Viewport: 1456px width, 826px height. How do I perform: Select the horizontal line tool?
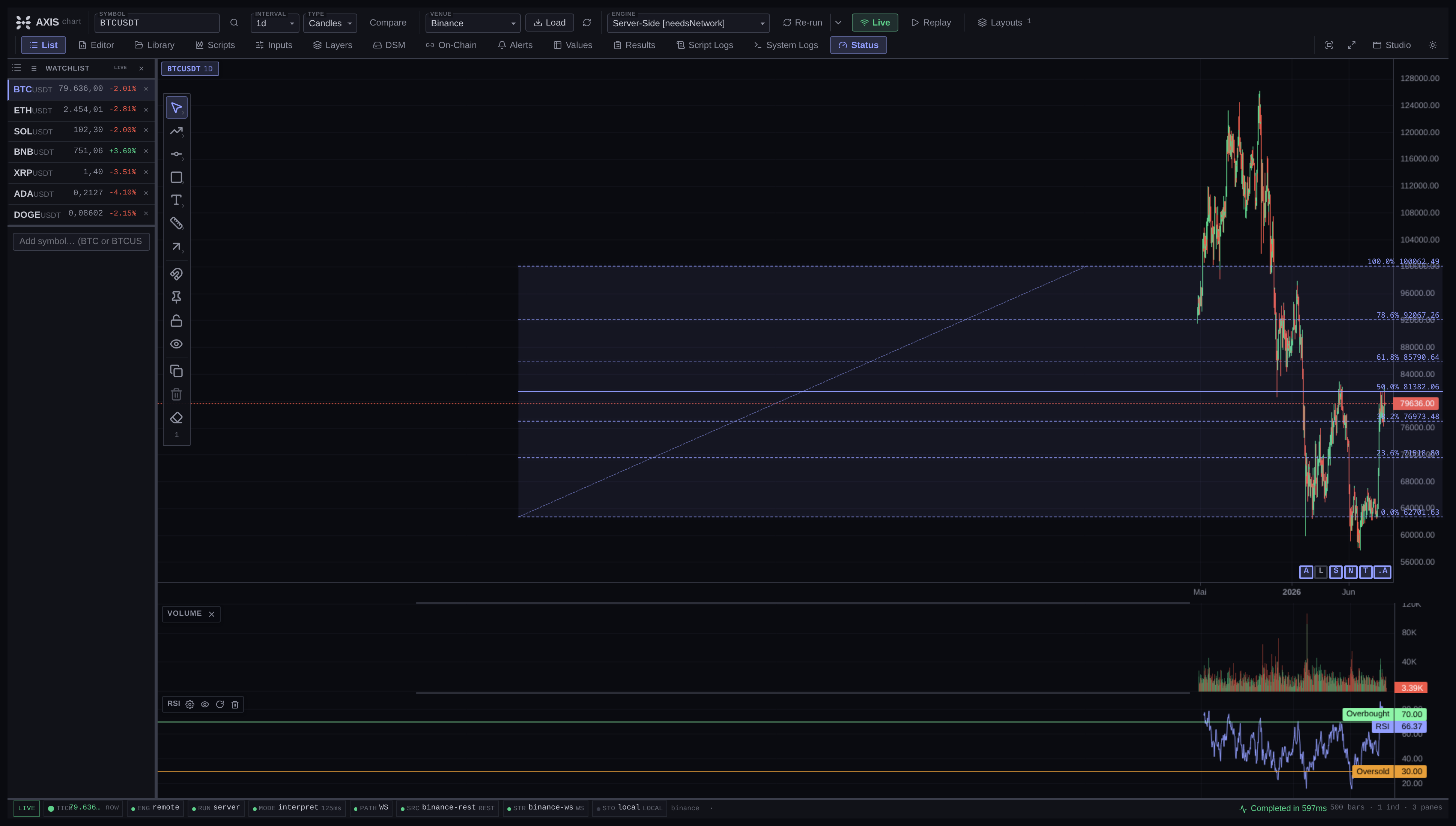pyautogui.click(x=176, y=154)
